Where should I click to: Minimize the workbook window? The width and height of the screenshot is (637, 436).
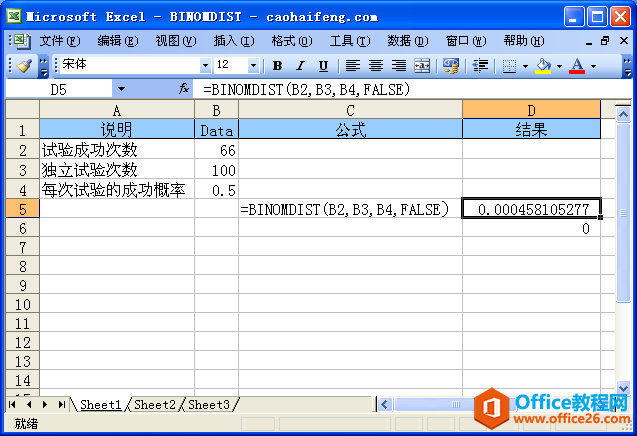point(589,41)
